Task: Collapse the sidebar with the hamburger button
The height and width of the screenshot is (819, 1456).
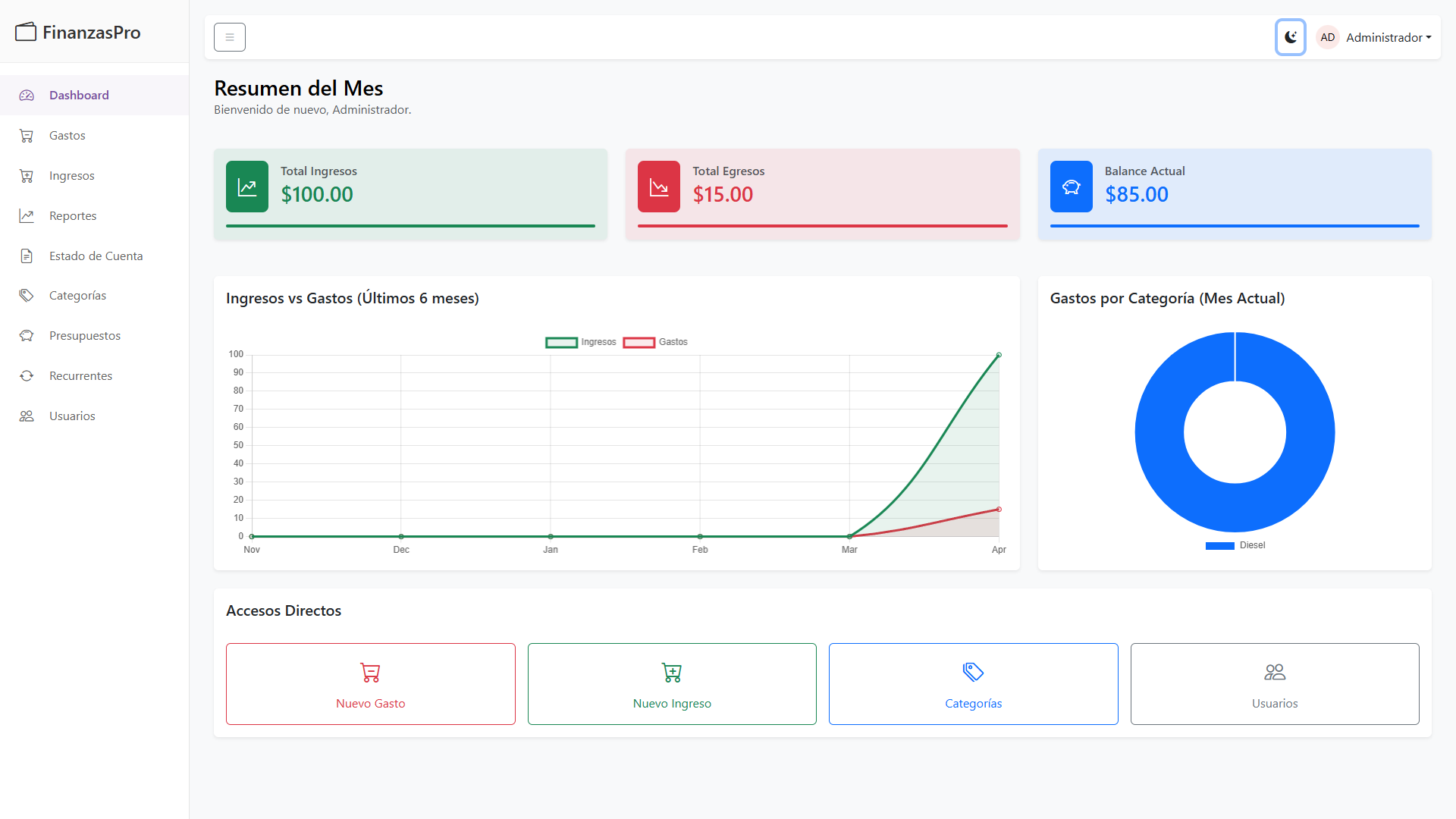Action: tap(230, 37)
